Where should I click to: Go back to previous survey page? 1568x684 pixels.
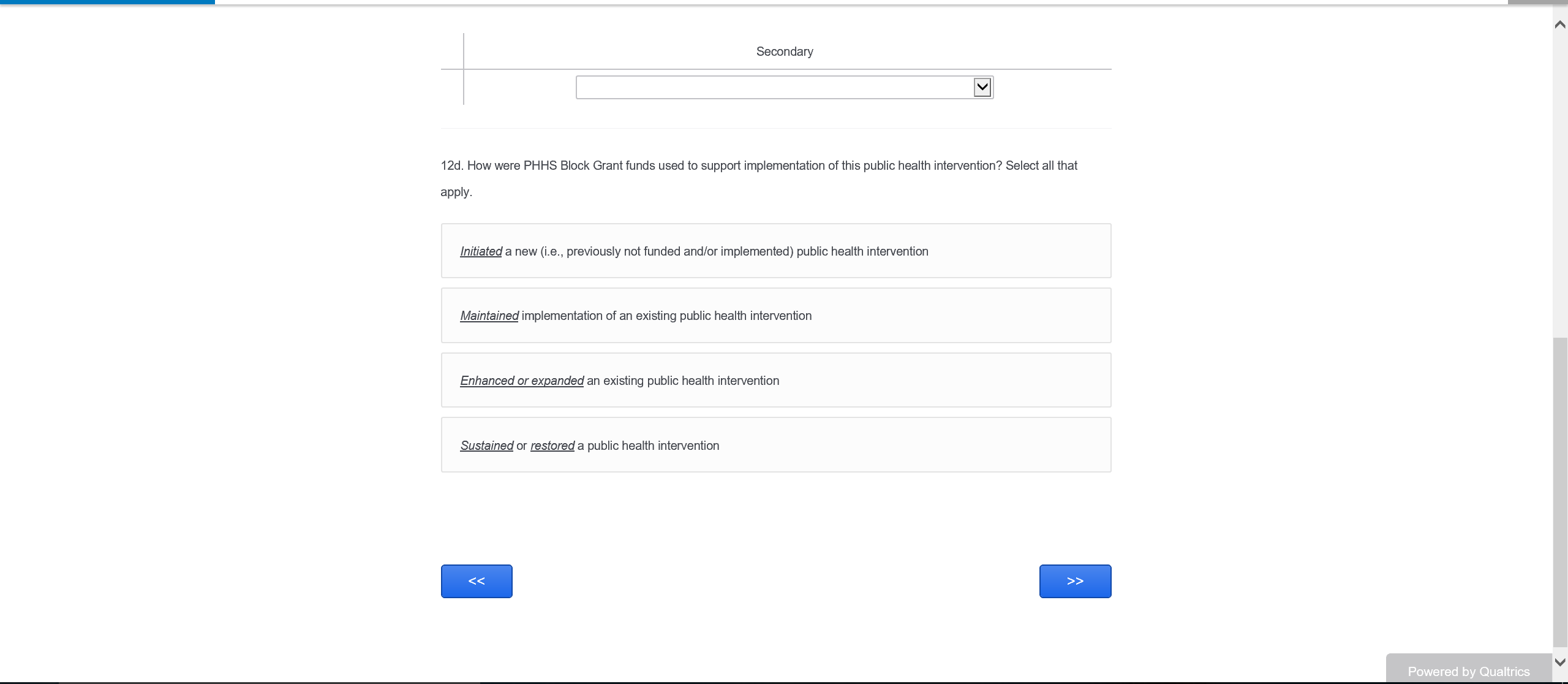click(477, 581)
